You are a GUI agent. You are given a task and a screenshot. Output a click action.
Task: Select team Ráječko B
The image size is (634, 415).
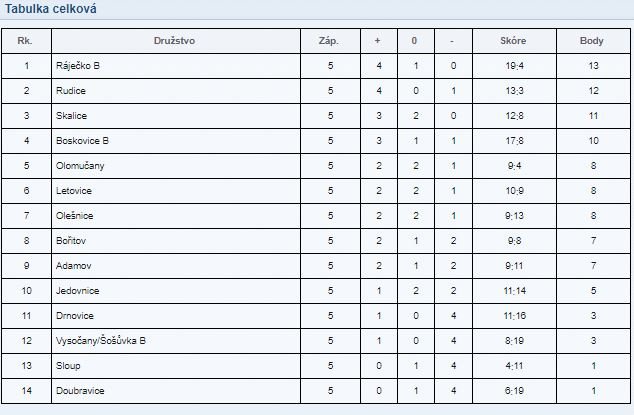click(x=78, y=66)
